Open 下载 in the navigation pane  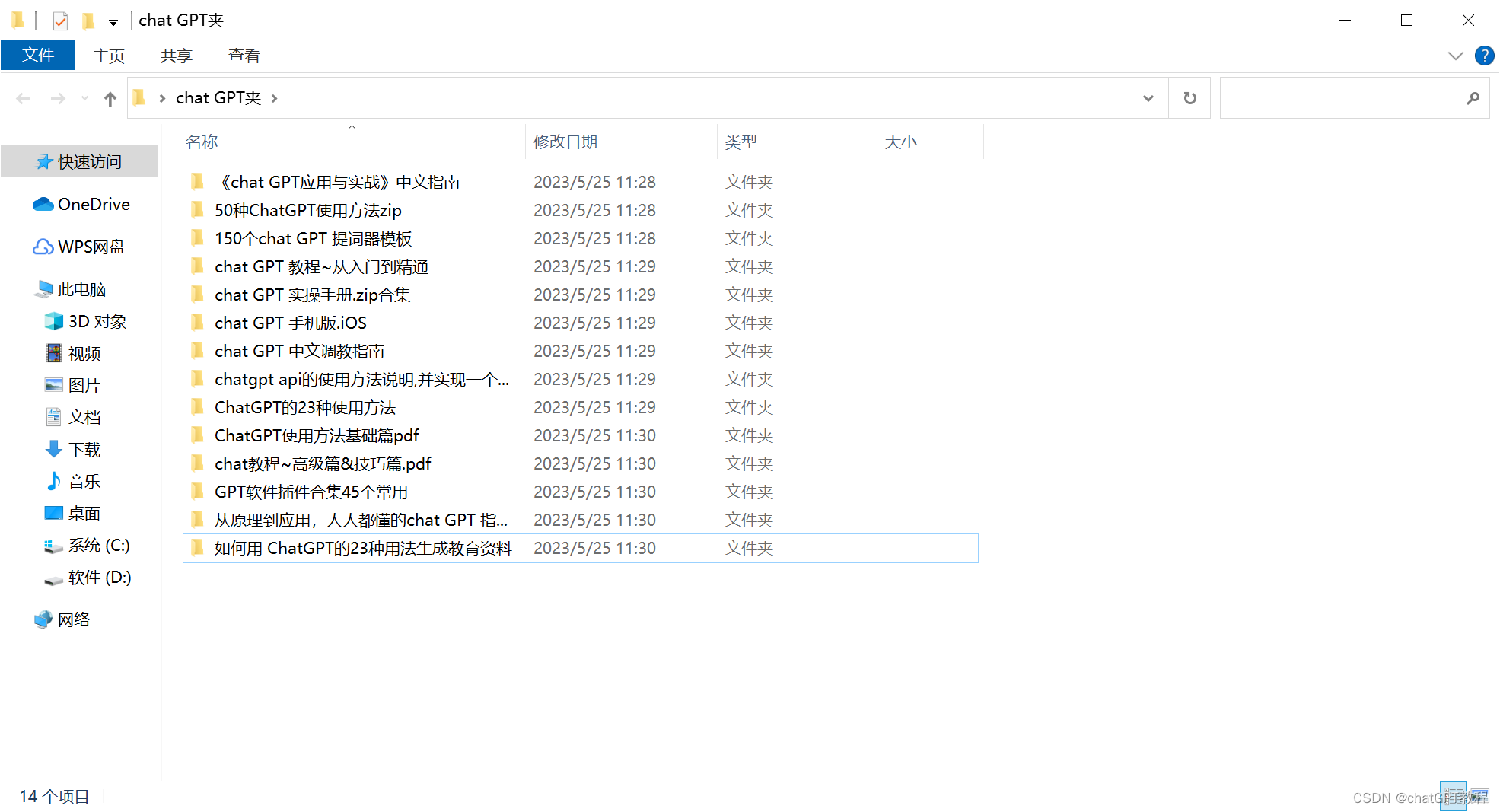coord(74,449)
